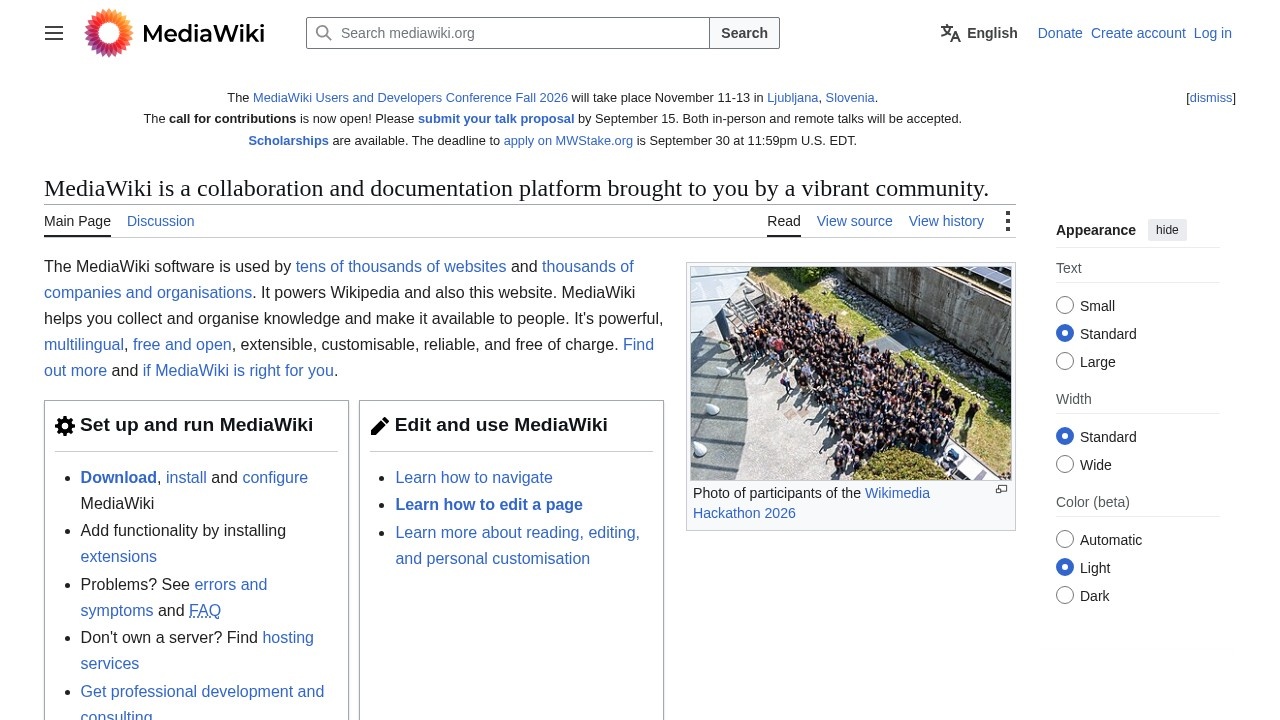
Task: Click the free and open link
Action: pos(182,345)
